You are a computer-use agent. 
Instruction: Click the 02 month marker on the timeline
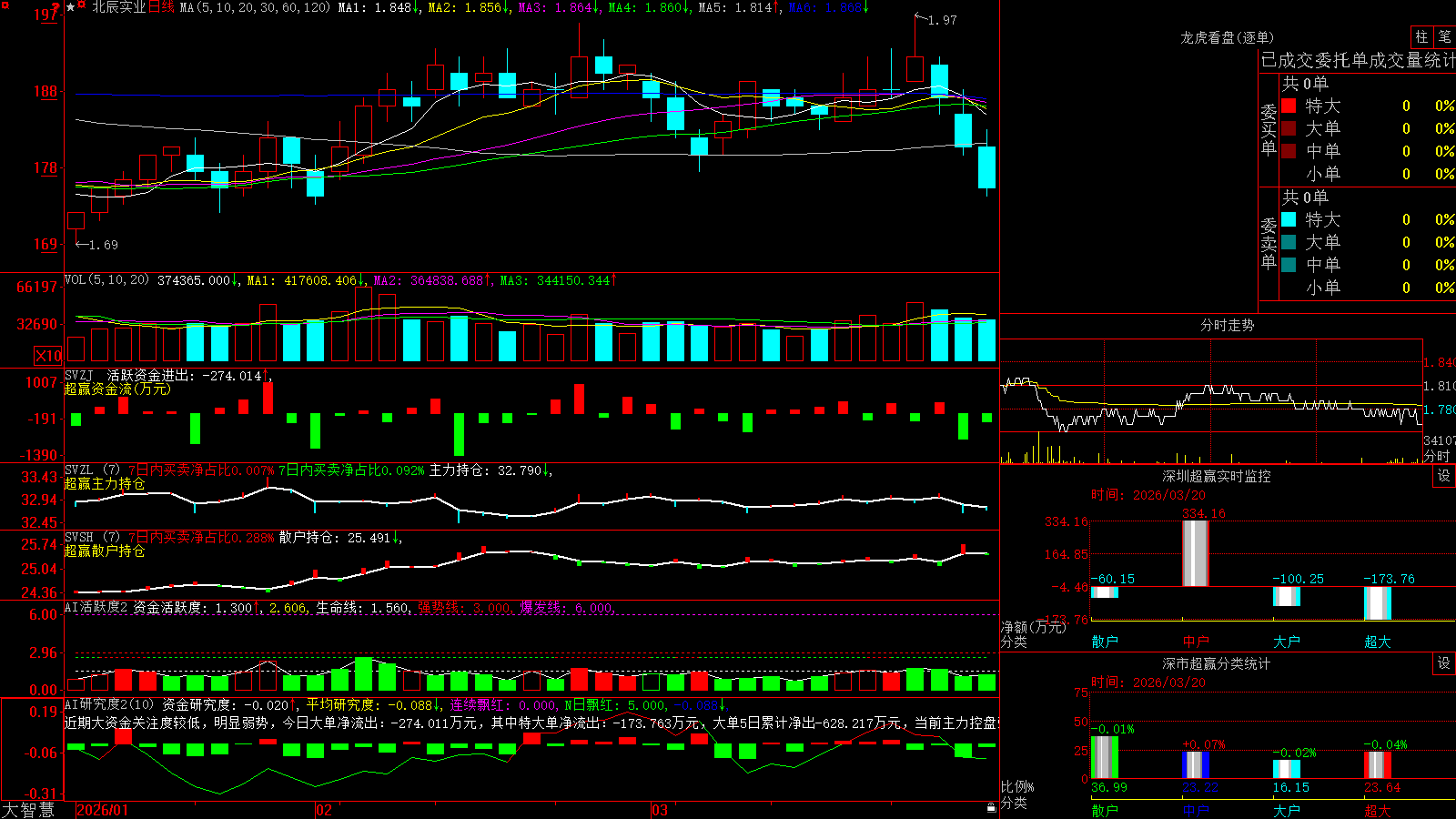324,810
